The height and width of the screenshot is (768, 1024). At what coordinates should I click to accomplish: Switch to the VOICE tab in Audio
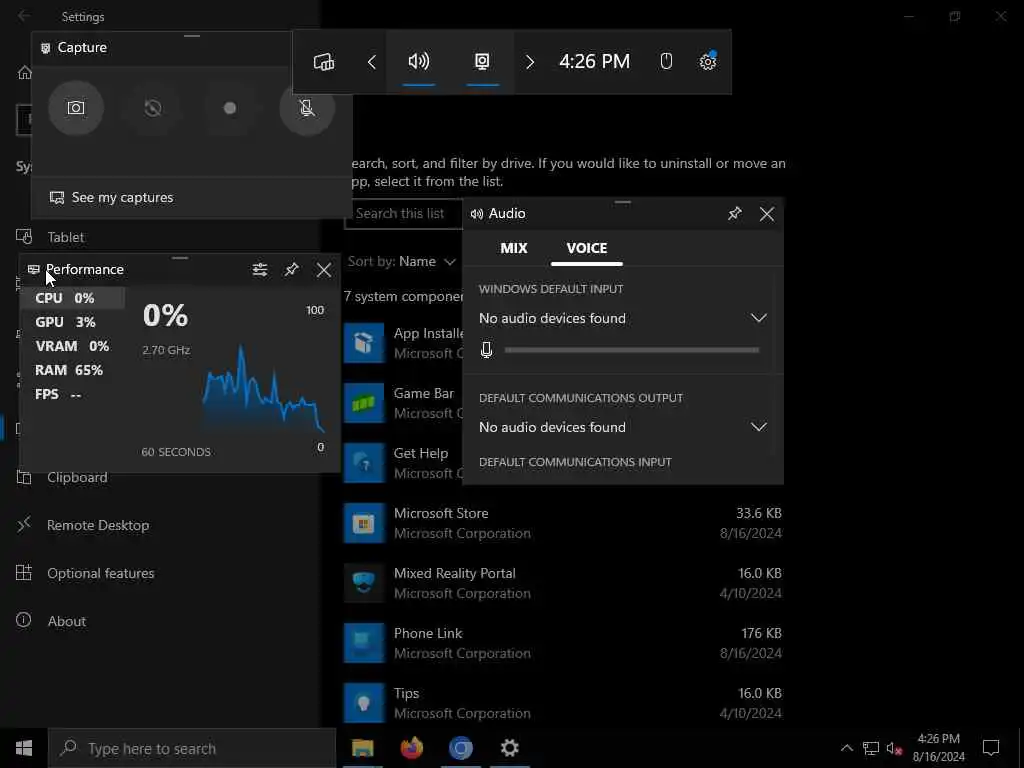click(586, 248)
